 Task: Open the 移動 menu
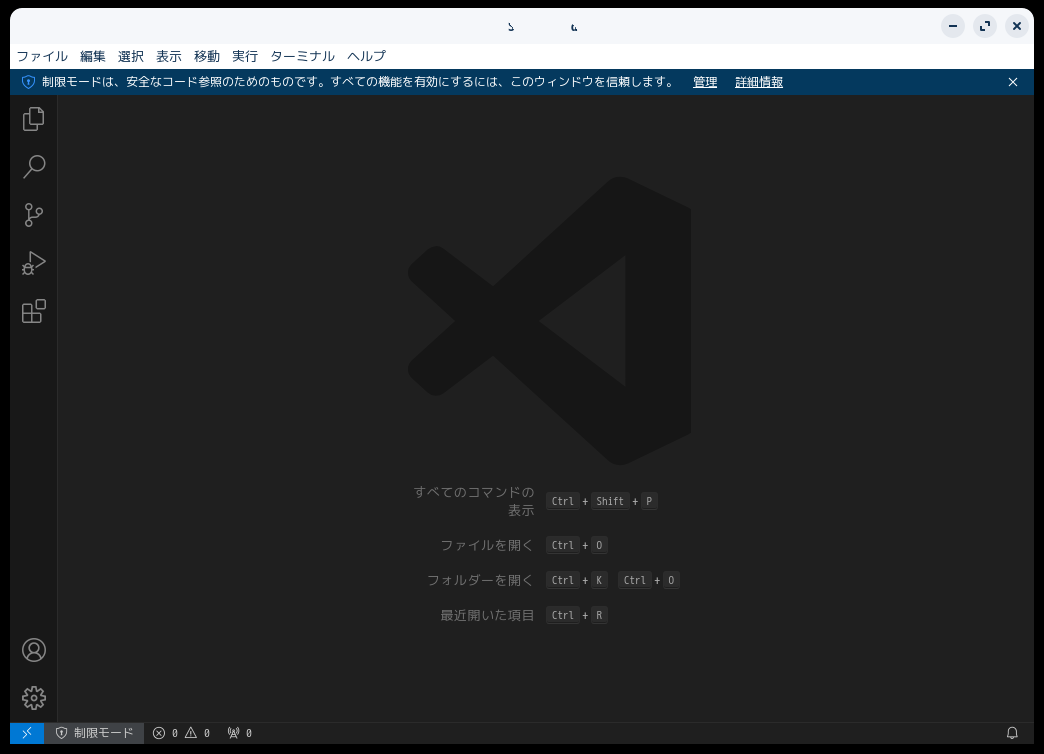(206, 56)
